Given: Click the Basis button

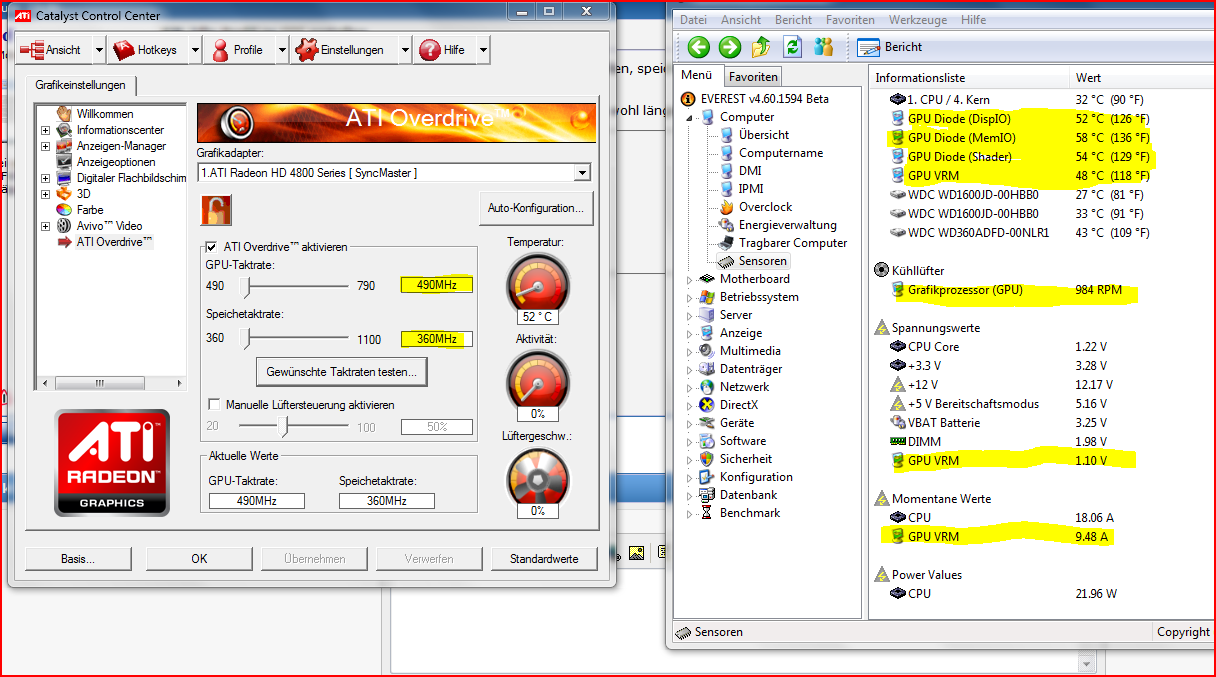Looking at the screenshot, I should click(x=77, y=559).
